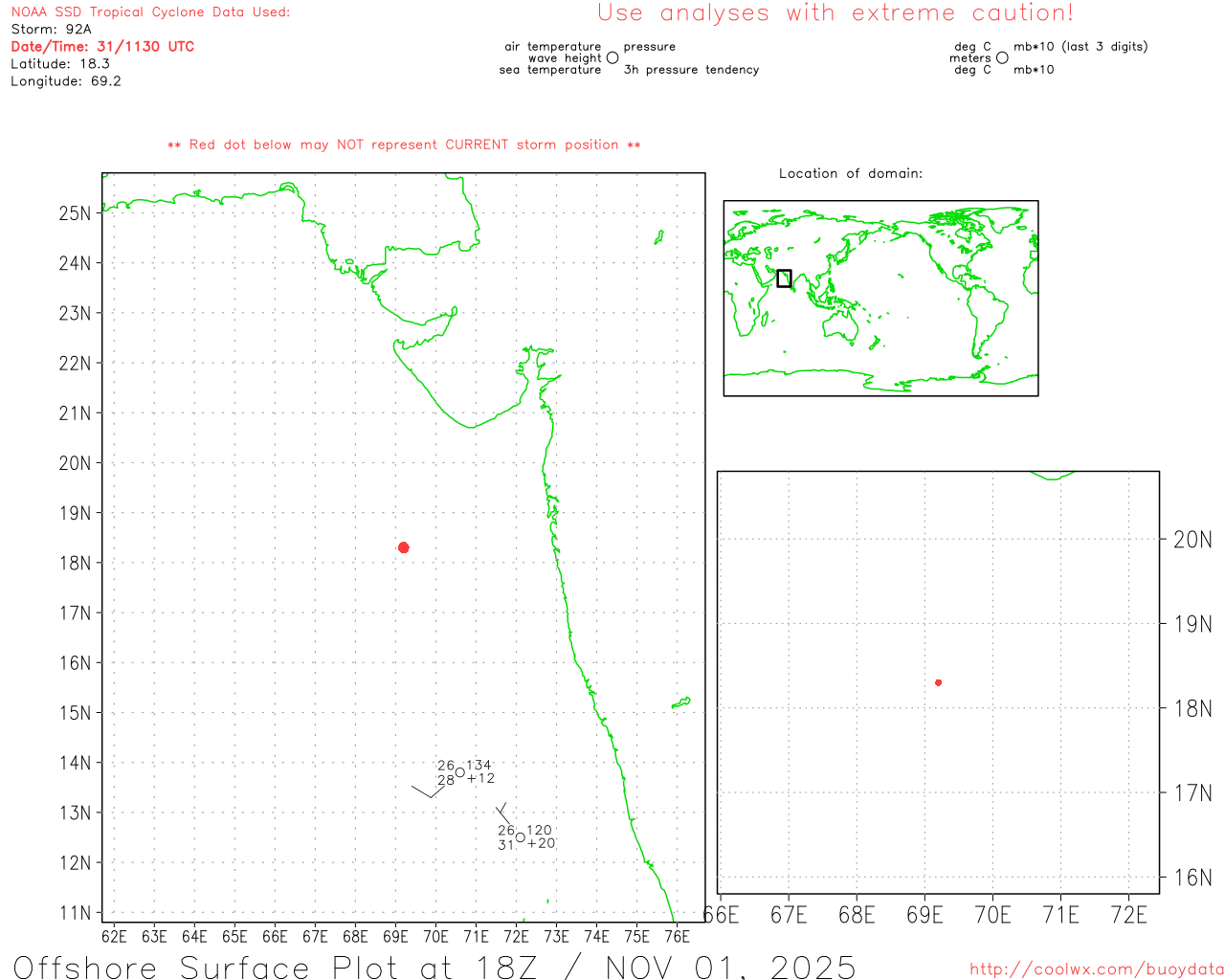Select the 'Latitude: 18.3' value
Screen dimensions: 1225x980
coord(60,64)
